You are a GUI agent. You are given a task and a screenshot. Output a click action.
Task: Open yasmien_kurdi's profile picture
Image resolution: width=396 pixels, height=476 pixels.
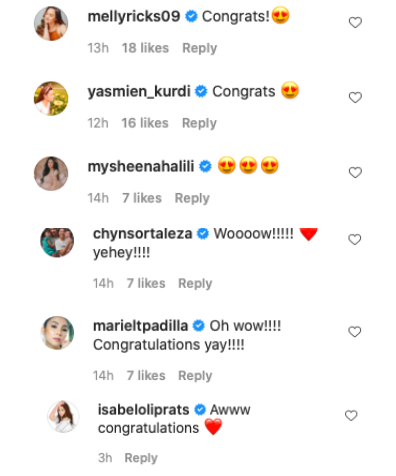pos(51,98)
